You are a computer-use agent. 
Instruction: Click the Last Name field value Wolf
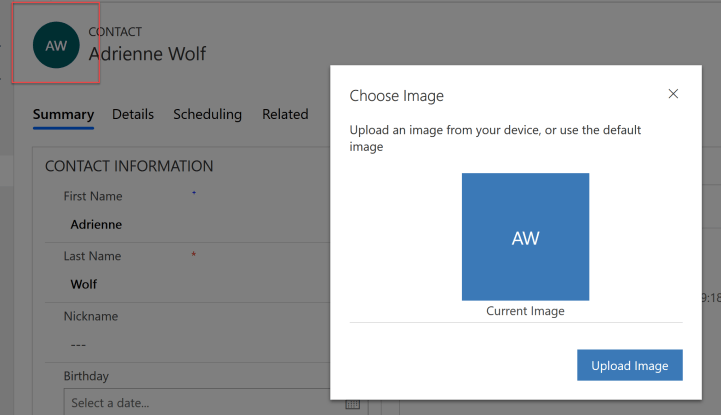coord(84,284)
